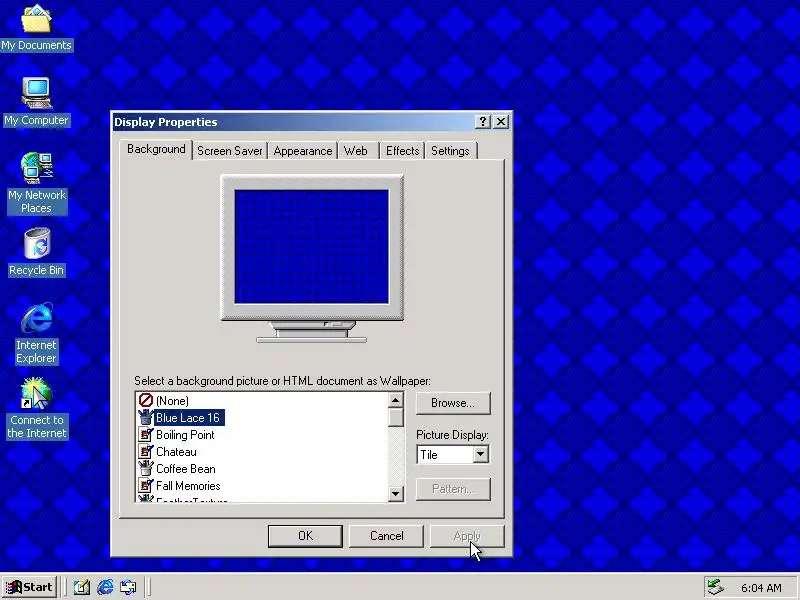Click the What's This help button

(482, 121)
